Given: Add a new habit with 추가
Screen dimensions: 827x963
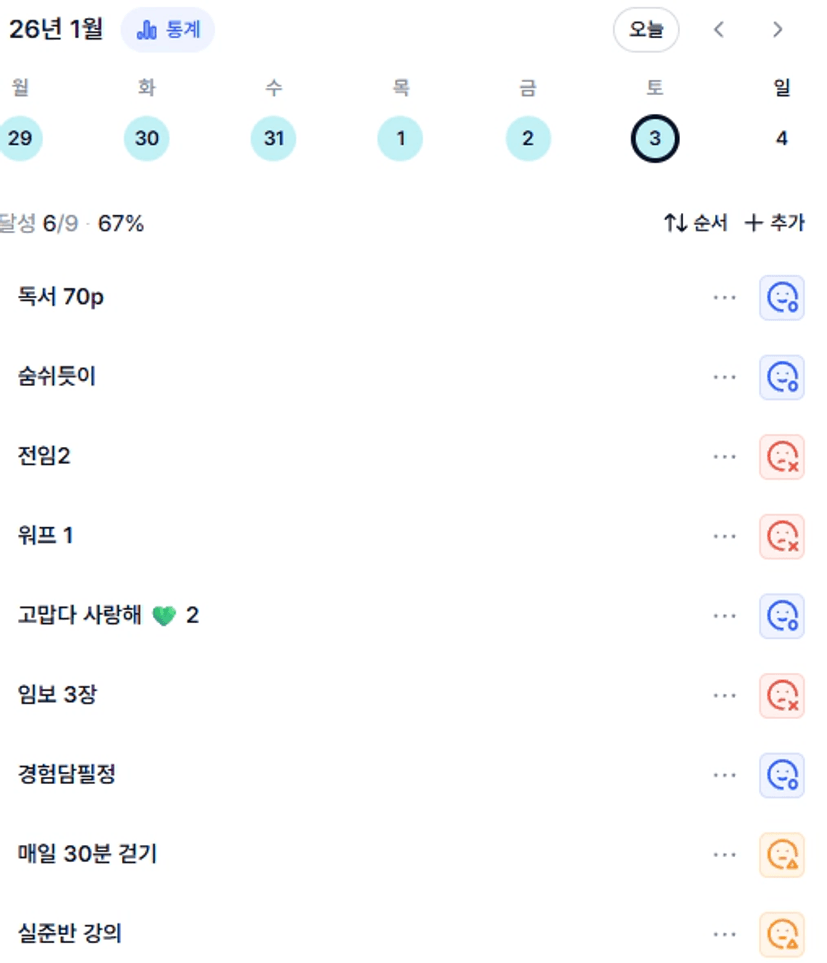Looking at the screenshot, I should [x=775, y=223].
